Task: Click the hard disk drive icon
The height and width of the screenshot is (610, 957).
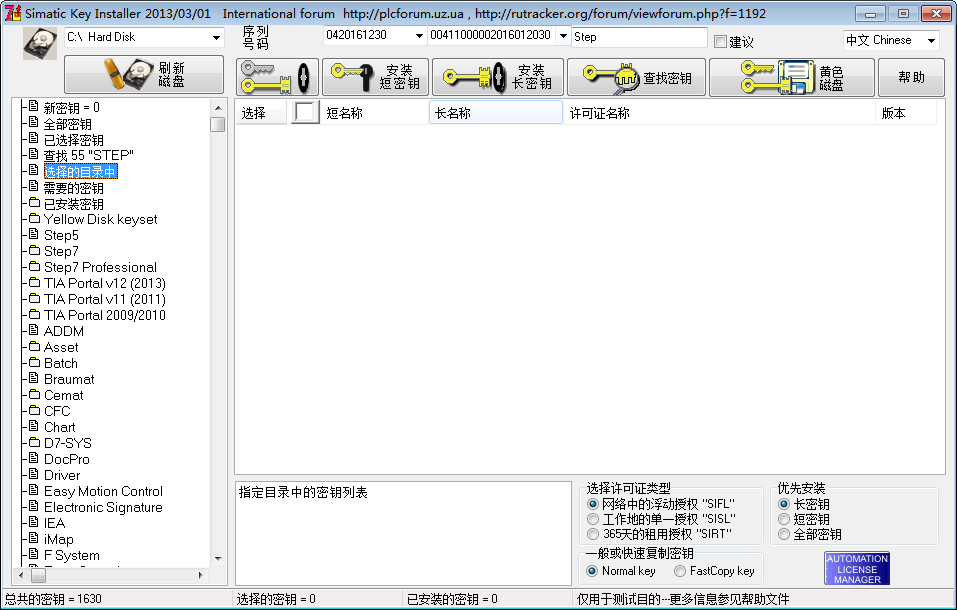Action: (40, 43)
